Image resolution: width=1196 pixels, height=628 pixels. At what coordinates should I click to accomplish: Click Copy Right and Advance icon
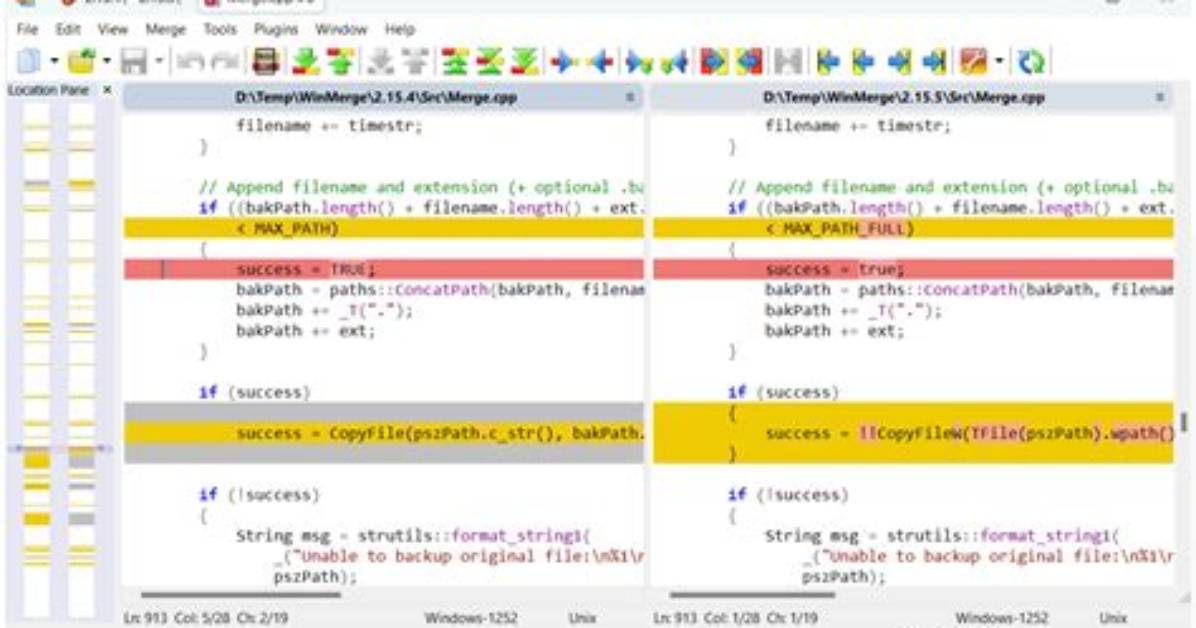pyautogui.click(x=639, y=61)
